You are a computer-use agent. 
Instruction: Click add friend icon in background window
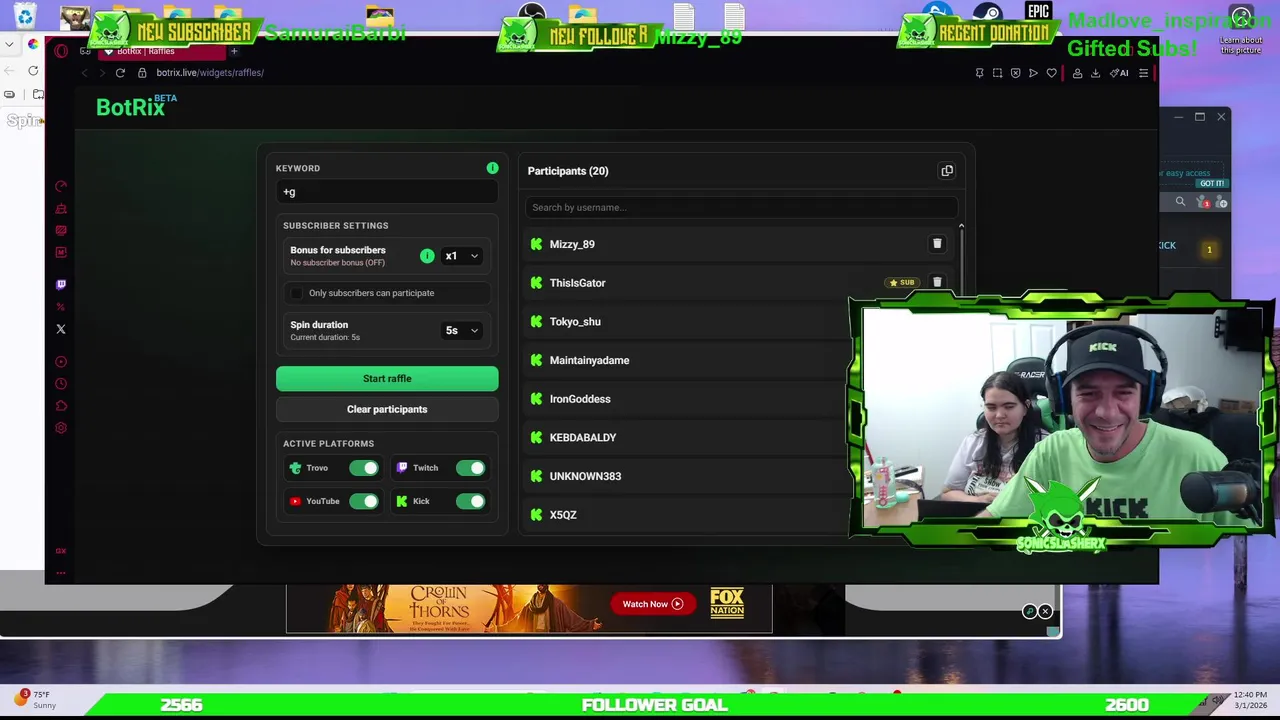(x=1221, y=202)
